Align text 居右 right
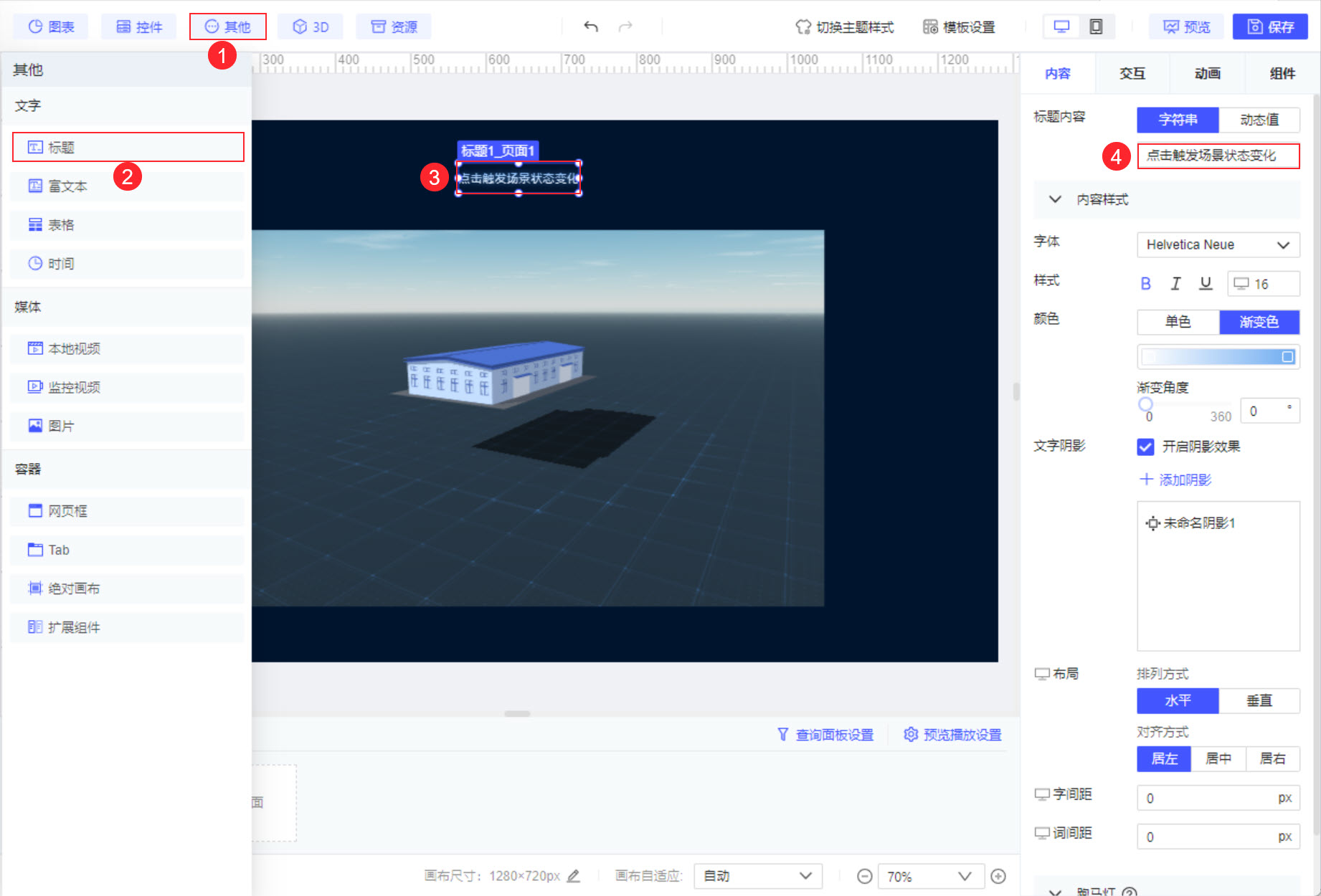The width and height of the screenshot is (1321, 896). point(1273,758)
